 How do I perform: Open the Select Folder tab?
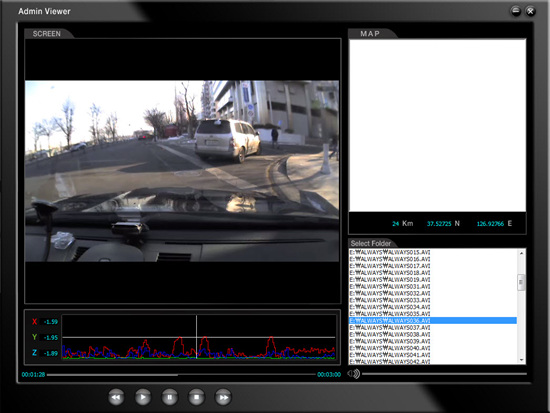(x=371, y=243)
